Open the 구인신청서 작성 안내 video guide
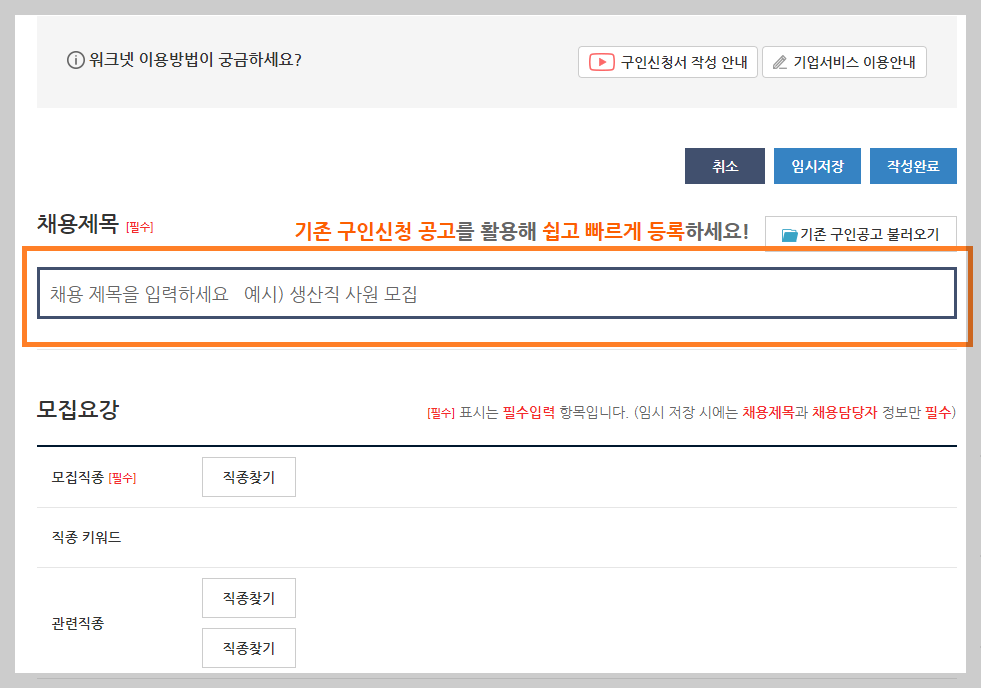This screenshot has height=688, width=981. 668,61
